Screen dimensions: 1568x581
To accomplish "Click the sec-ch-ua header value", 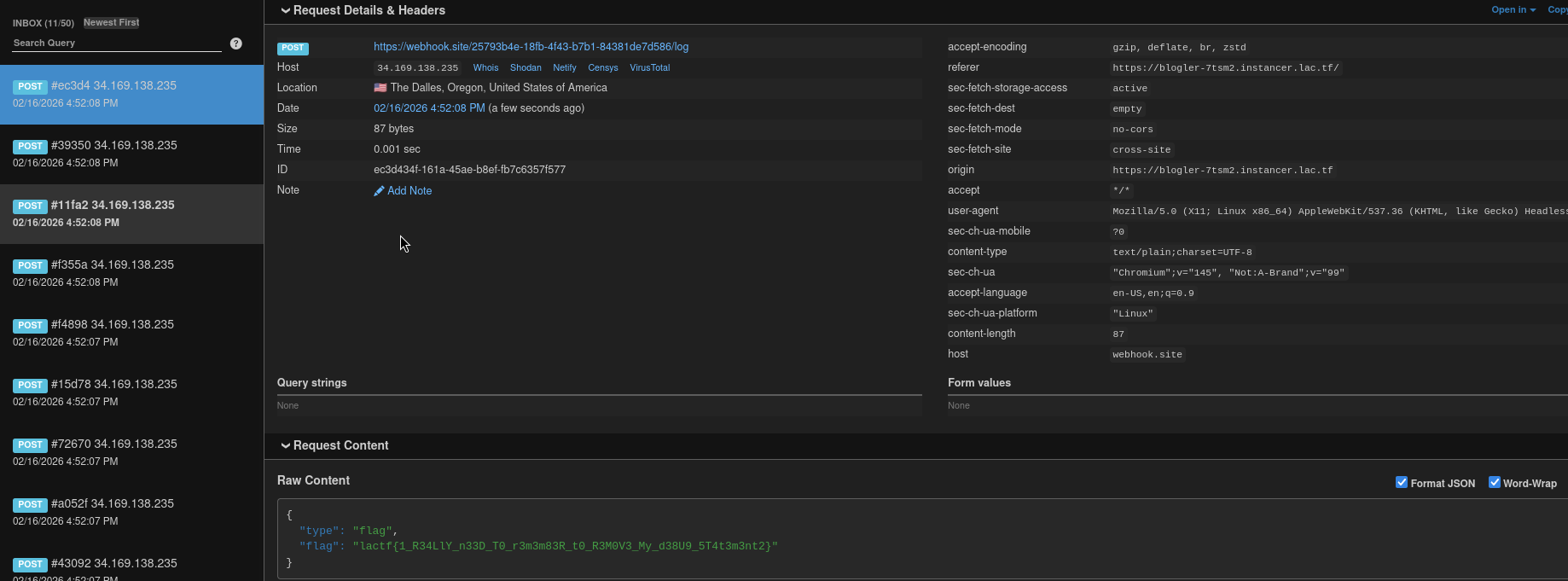I will tap(1228, 273).
